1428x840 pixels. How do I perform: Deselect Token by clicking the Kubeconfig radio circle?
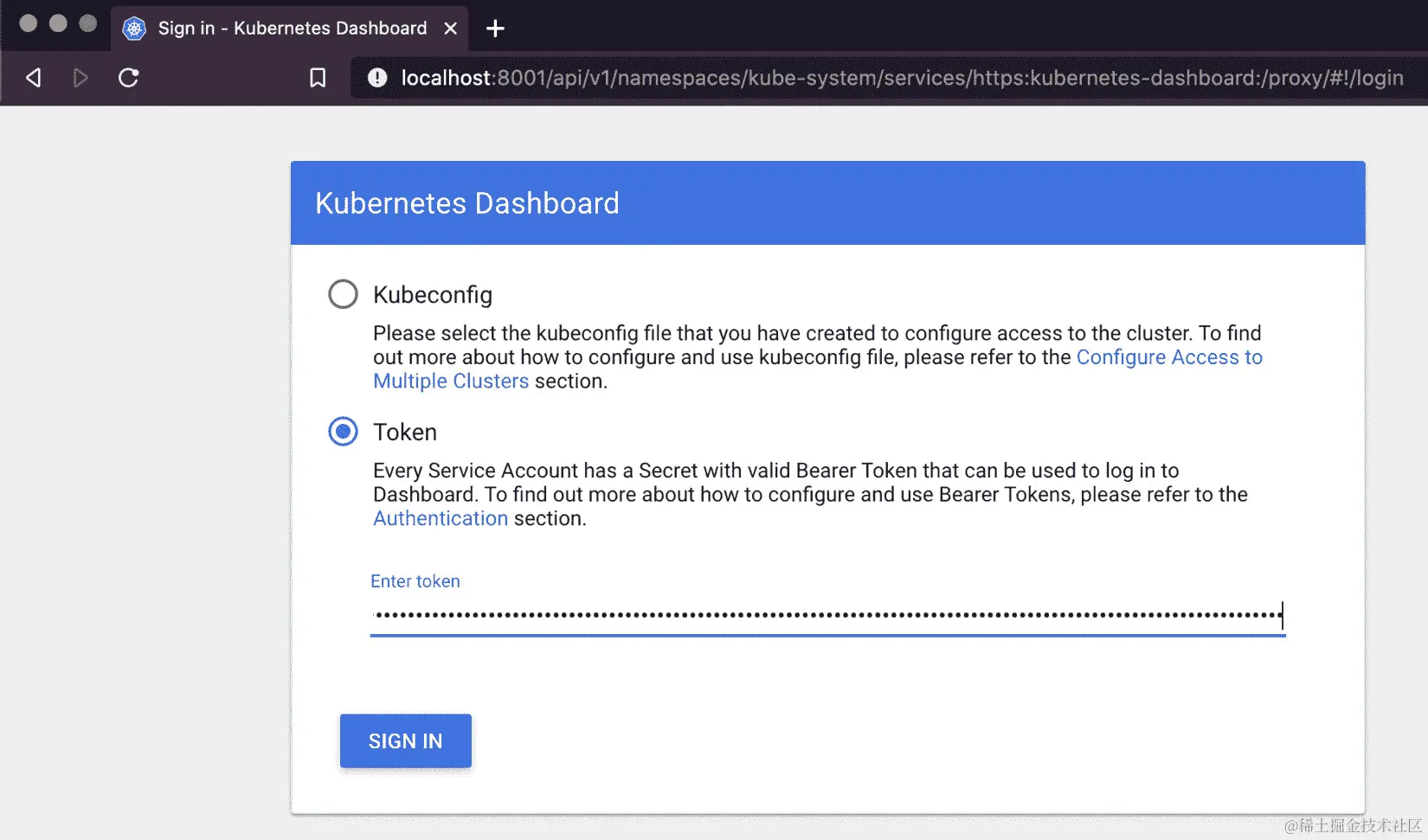343,293
